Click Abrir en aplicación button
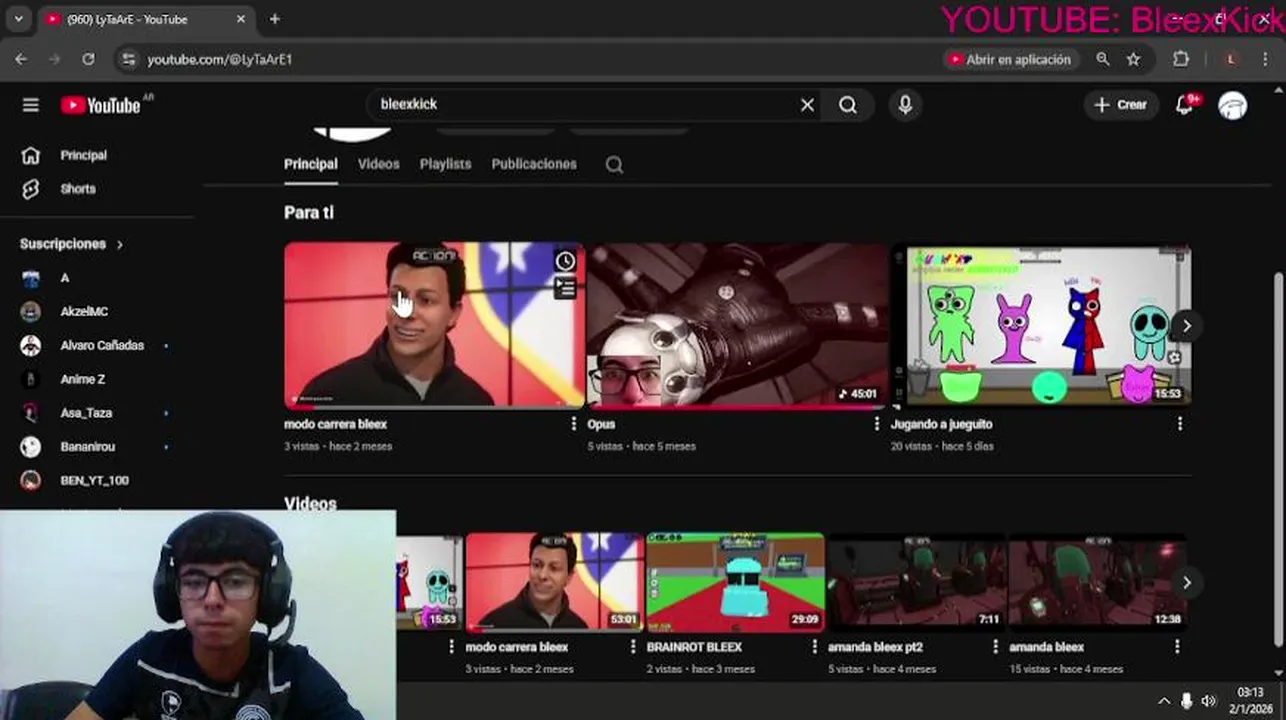Screen dimensions: 1286x720 pos(1011,60)
